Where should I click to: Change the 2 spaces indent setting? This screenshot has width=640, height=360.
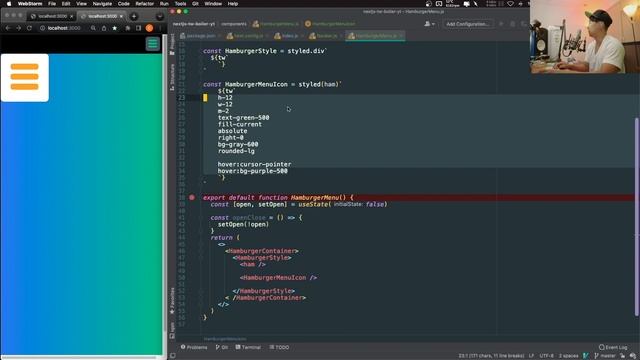[x=569, y=356]
